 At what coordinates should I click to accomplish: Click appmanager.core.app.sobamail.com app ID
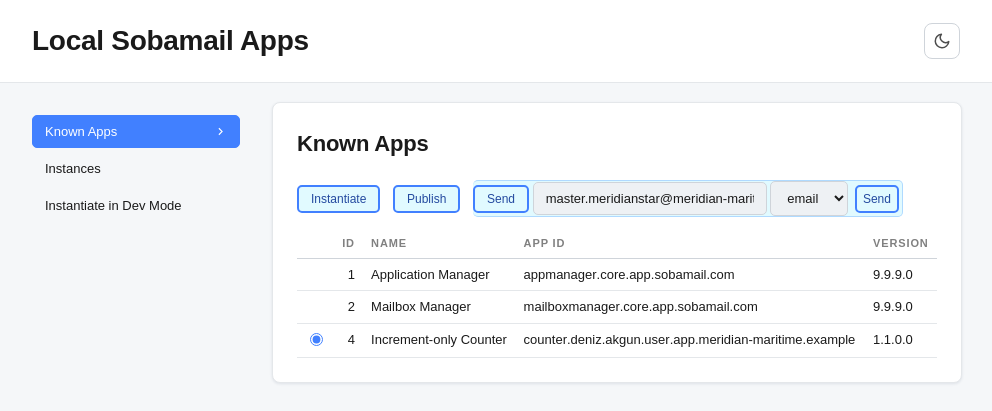coord(629,274)
